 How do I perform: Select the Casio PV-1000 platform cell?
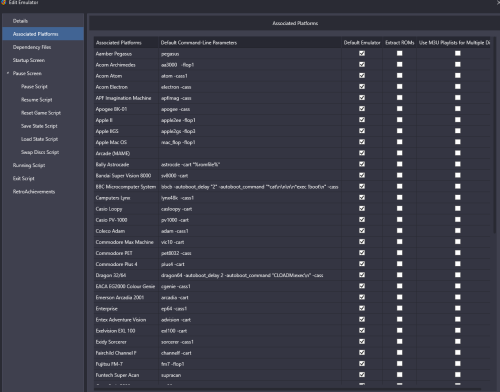(126, 220)
